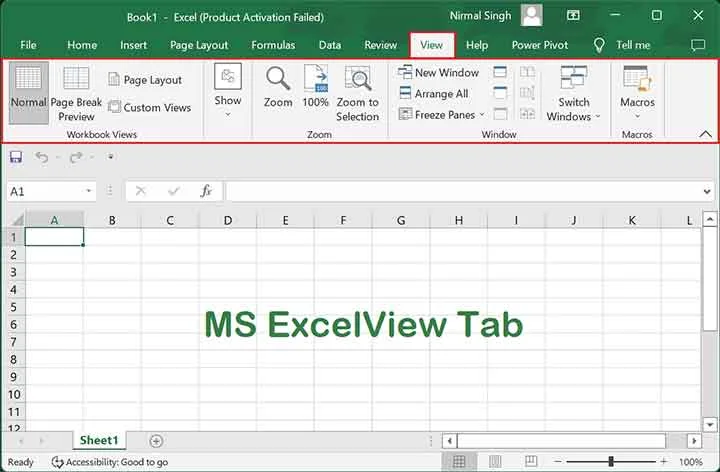Open a New Window
The image size is (720, 472).
[x=439, y=73]
